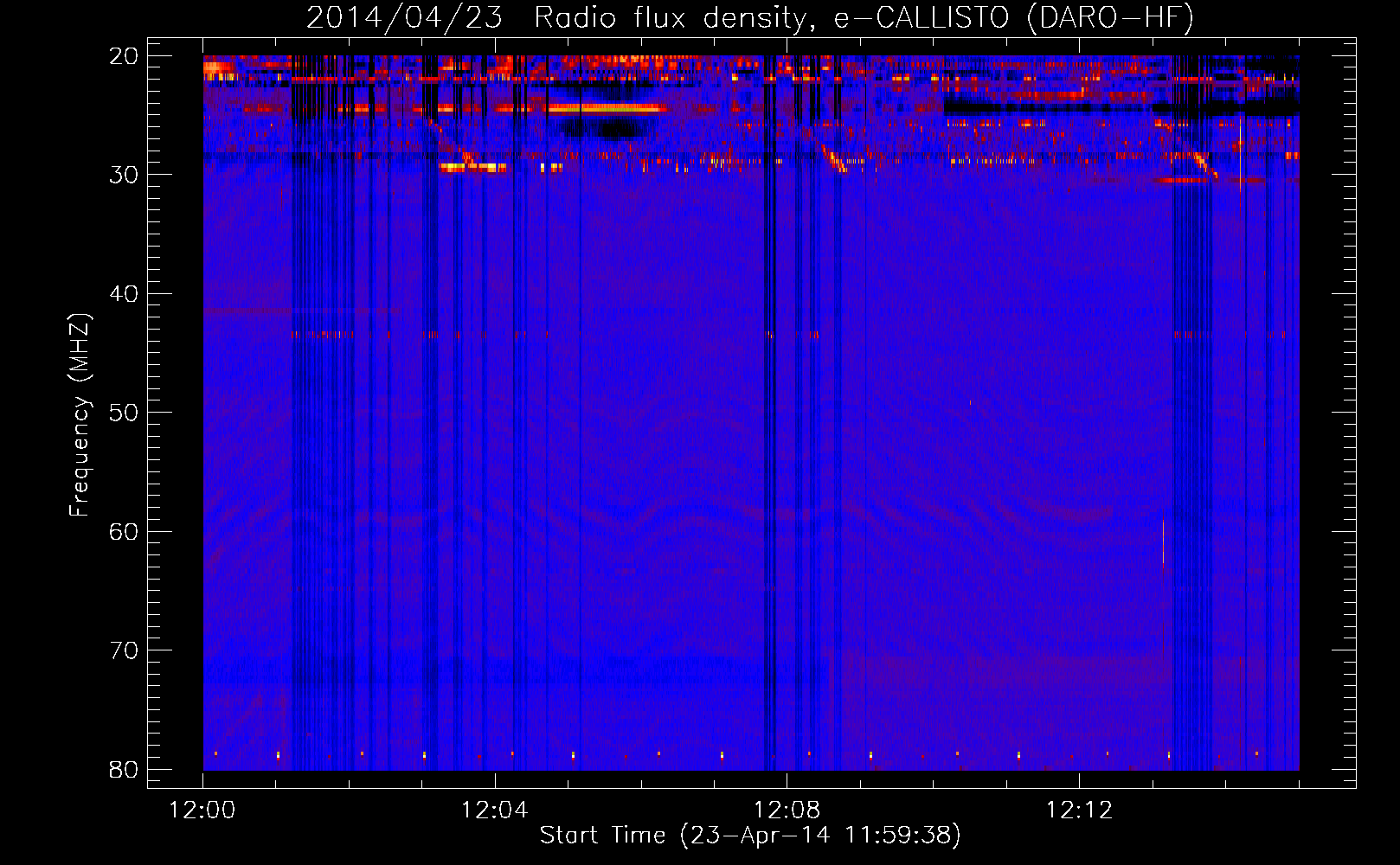The width and height of the screenshot is (1400, 865).
Task: Click the 60 frequency tick label
Action: (124, 532)
